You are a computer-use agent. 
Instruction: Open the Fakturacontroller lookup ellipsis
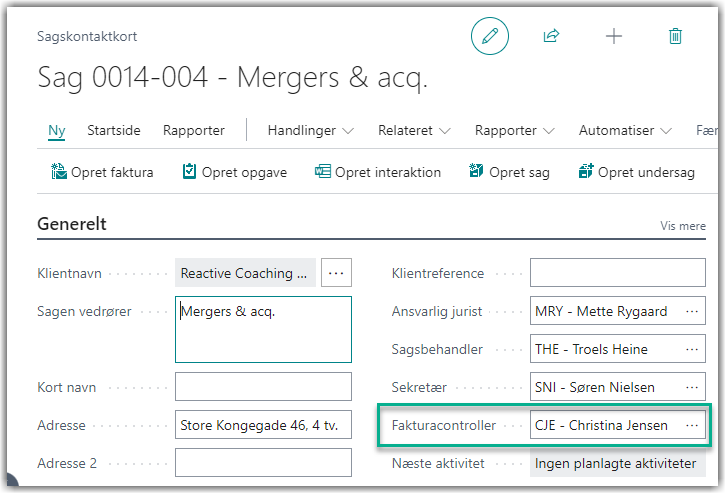pyautogui.click(x=692, y=425)
